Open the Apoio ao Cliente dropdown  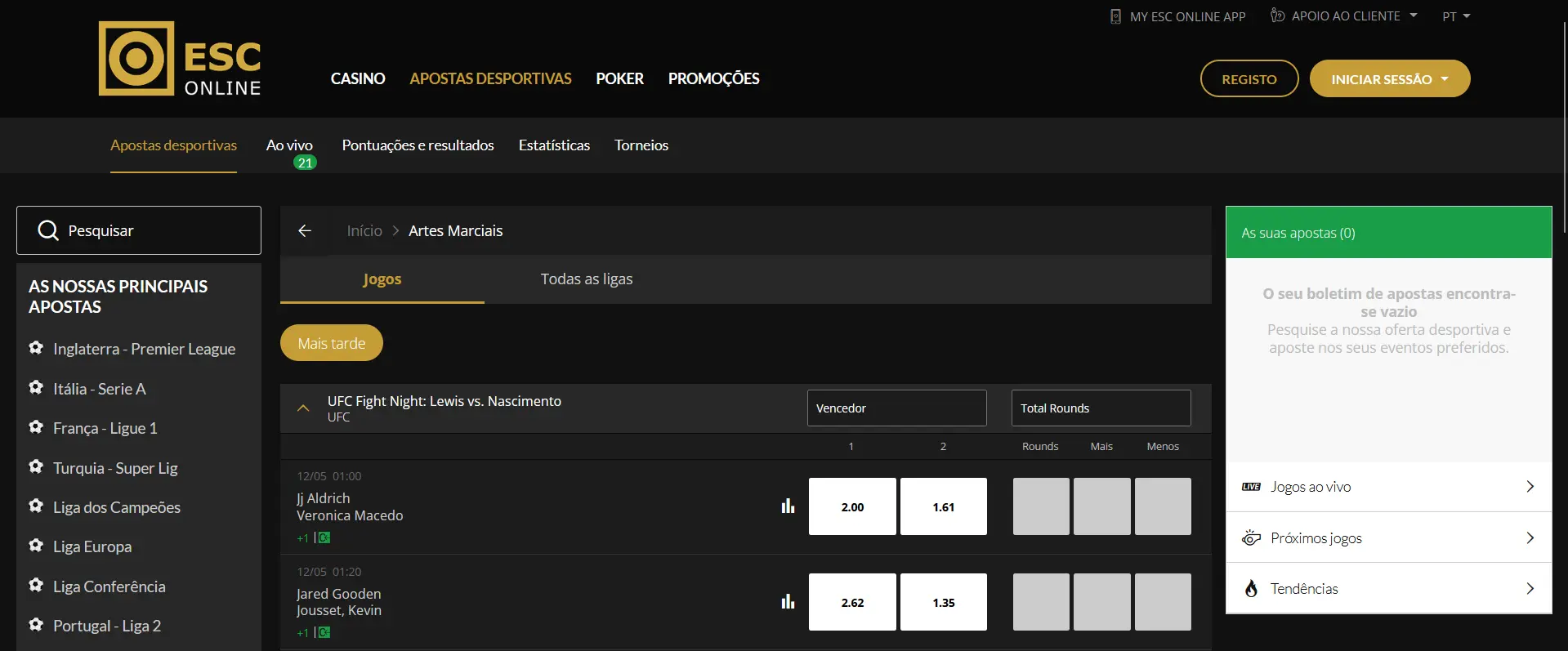[x=1344, y=16]
